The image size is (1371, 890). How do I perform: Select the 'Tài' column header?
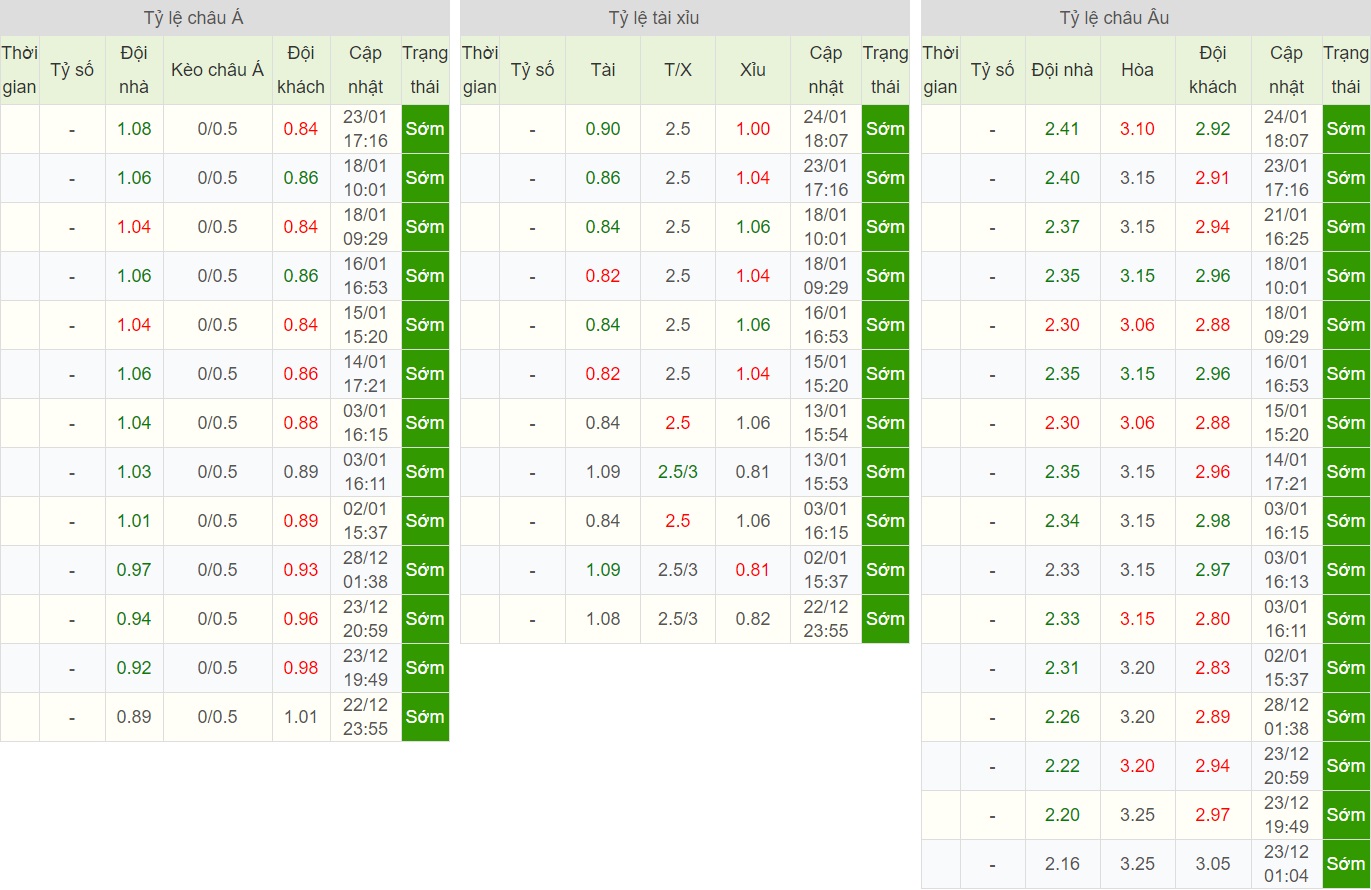(603, 70)
